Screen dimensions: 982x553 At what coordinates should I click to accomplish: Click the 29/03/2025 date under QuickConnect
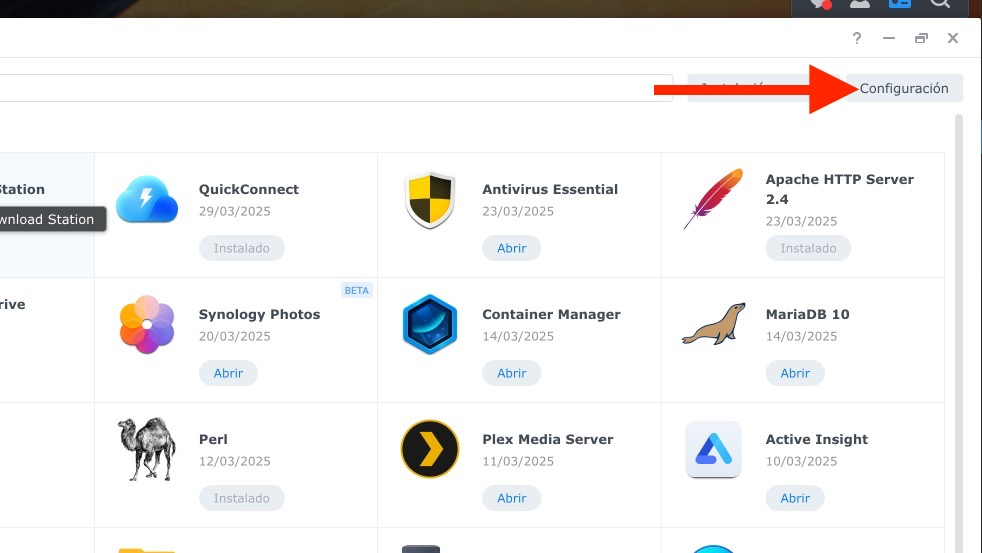tap(235, 211)
